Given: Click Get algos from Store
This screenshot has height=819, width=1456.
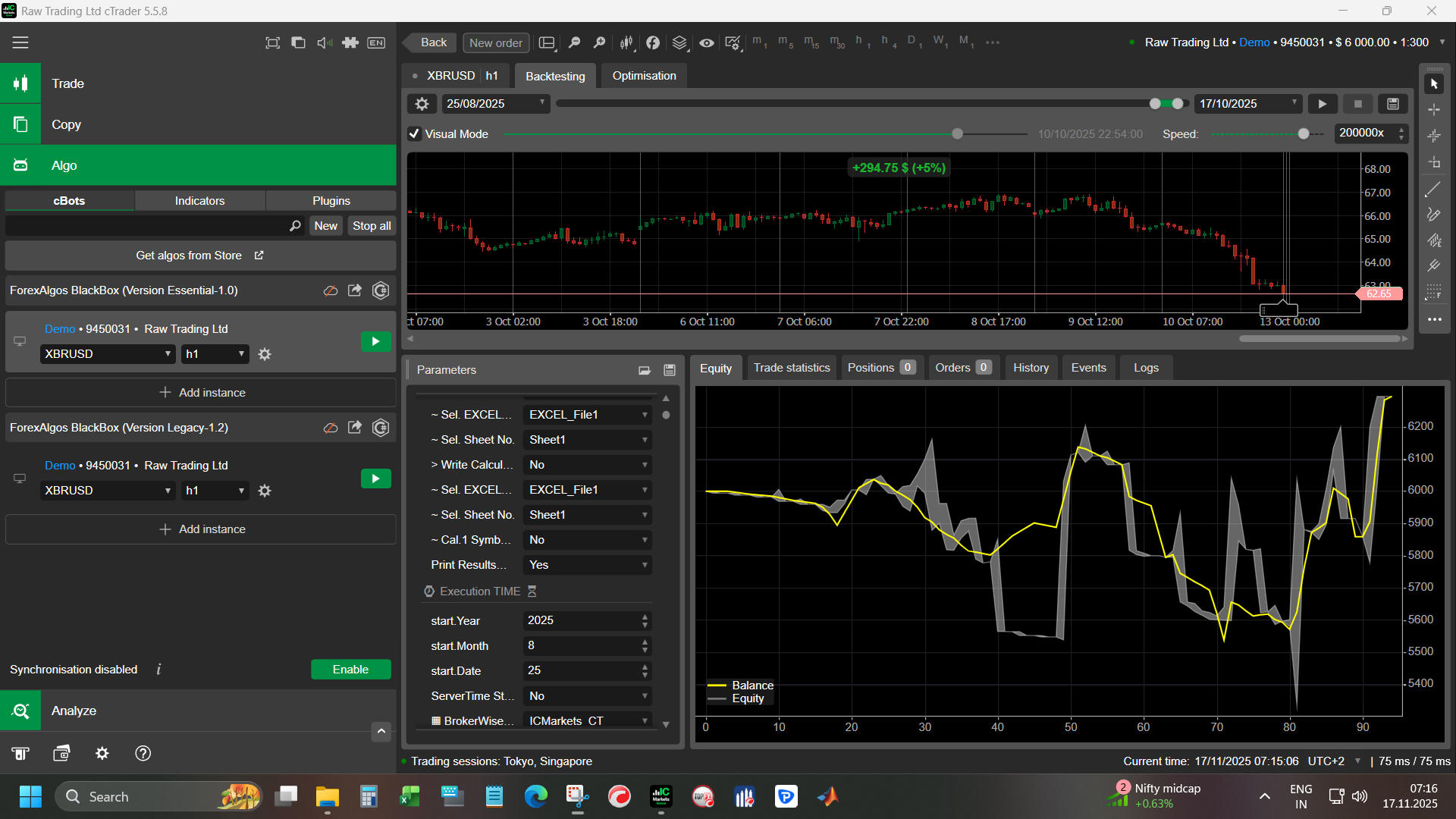Looking at the screenshot, I should coord(200,256).
